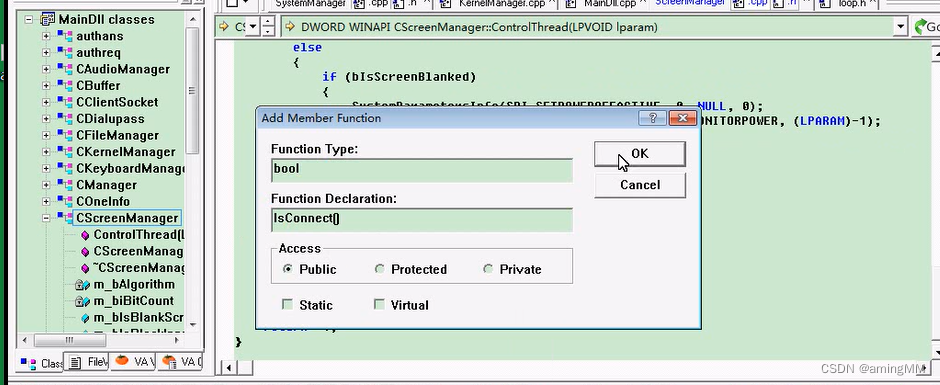Click class tree vertical scrollbar thumb
The height and width of the screenshot is (385, 940).
192,90
